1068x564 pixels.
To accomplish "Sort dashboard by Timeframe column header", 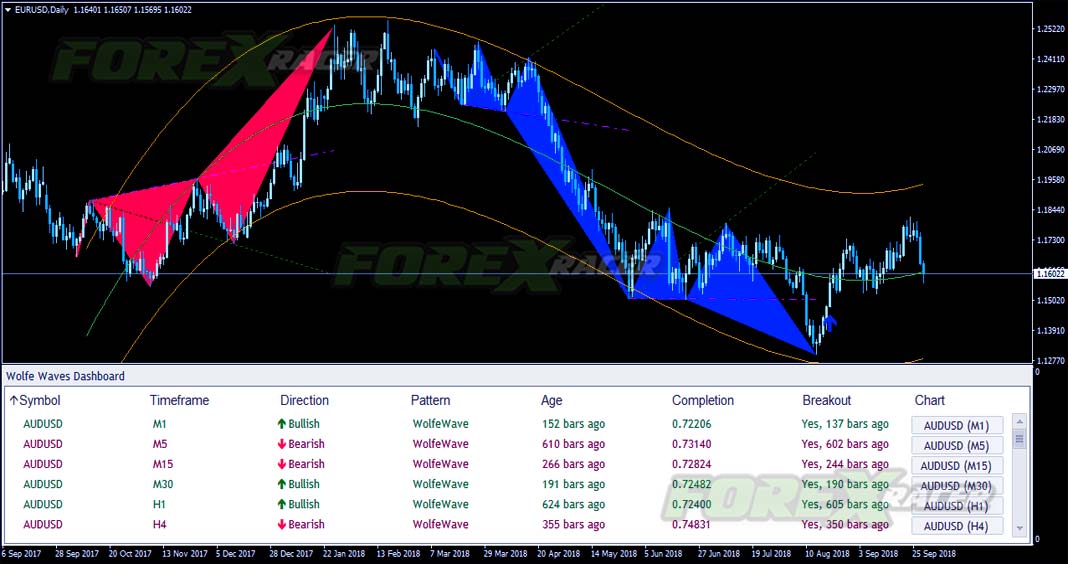I will click(179, 401).
